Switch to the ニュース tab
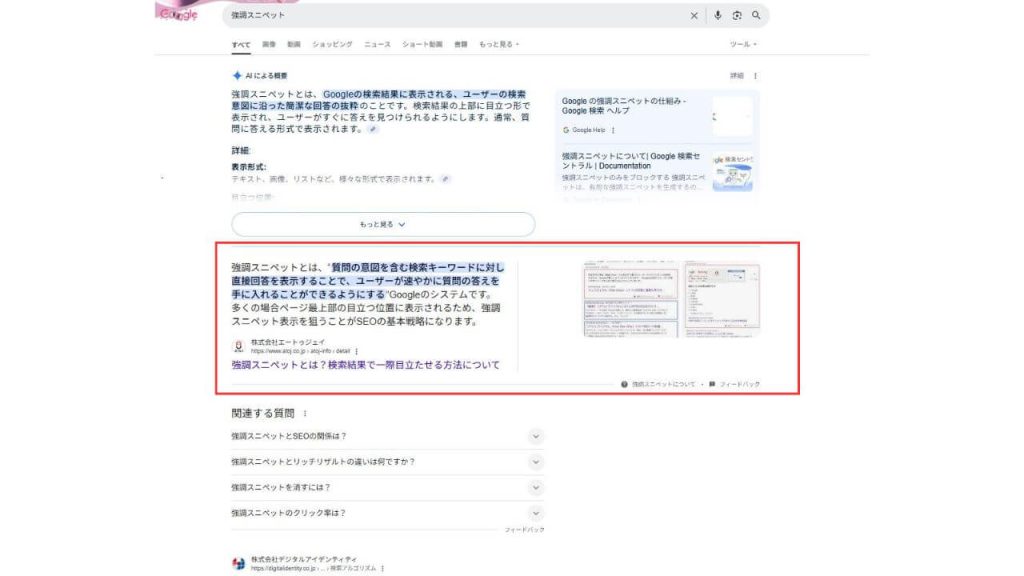The image size is (1024, 576). tap(377, 44)
